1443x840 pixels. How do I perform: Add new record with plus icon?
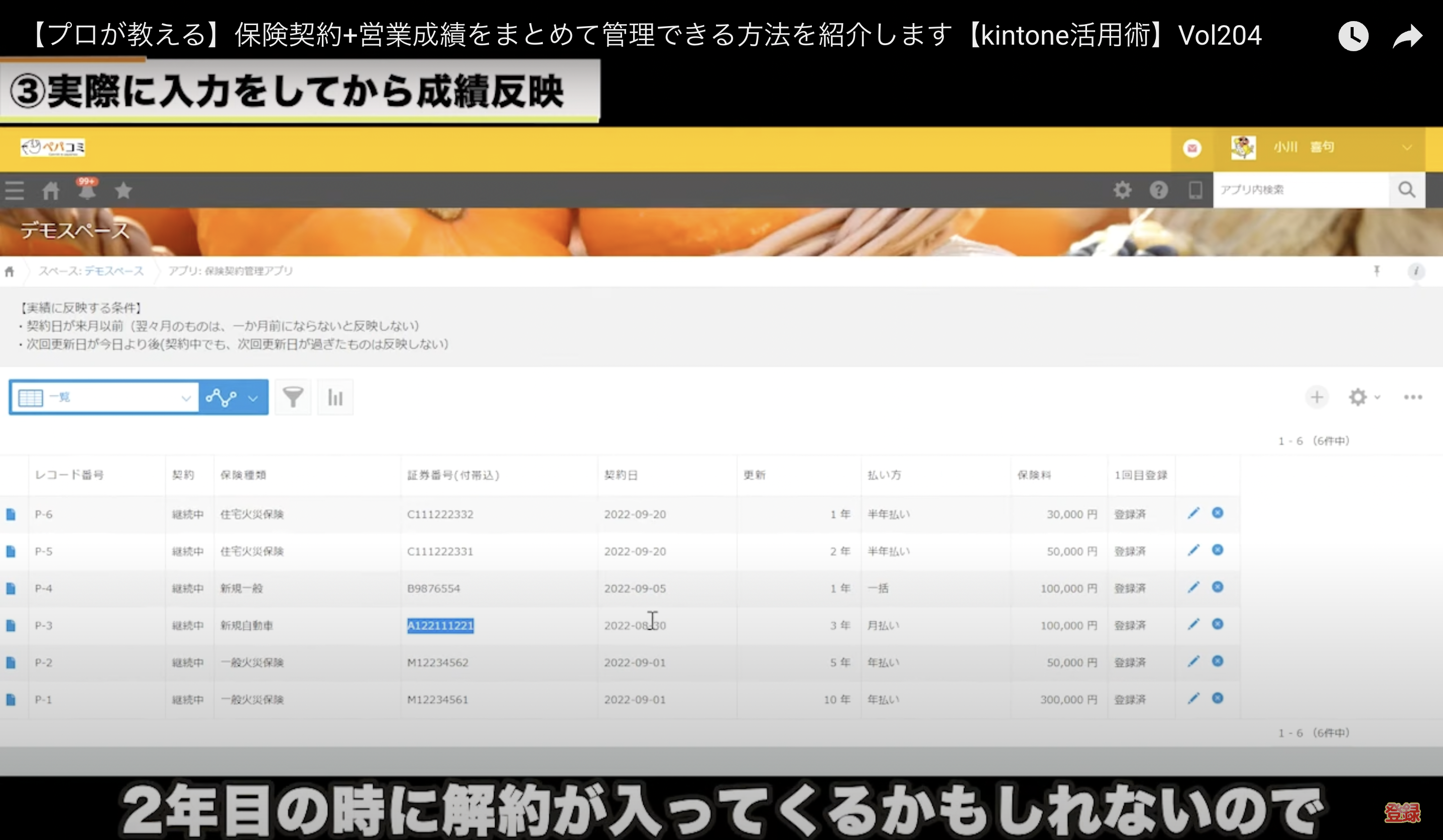(1316, 397)
